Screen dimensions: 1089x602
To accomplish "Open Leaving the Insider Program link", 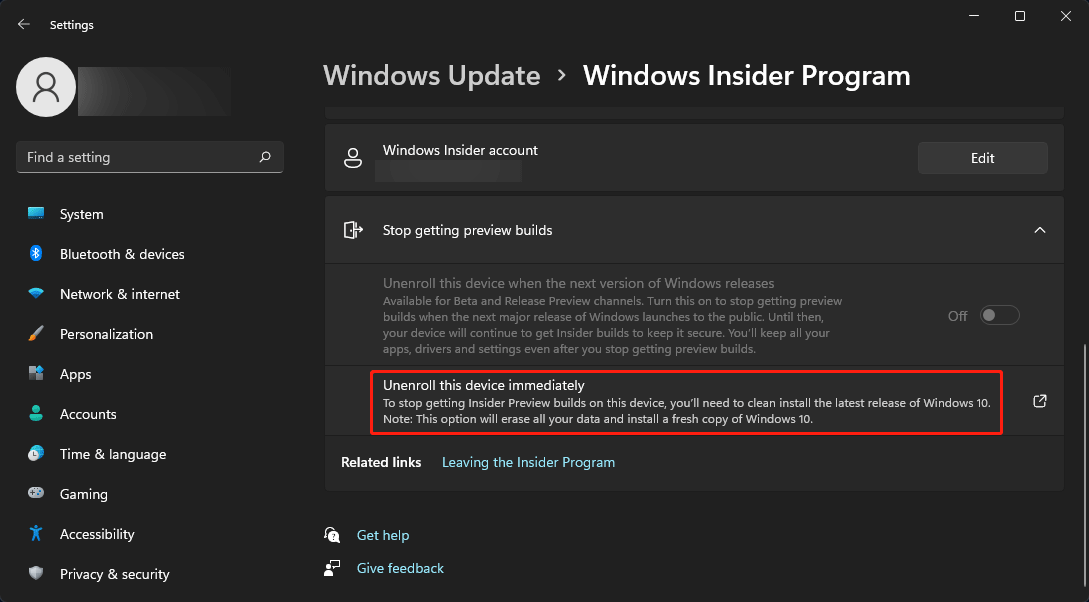I will [529, 462].
